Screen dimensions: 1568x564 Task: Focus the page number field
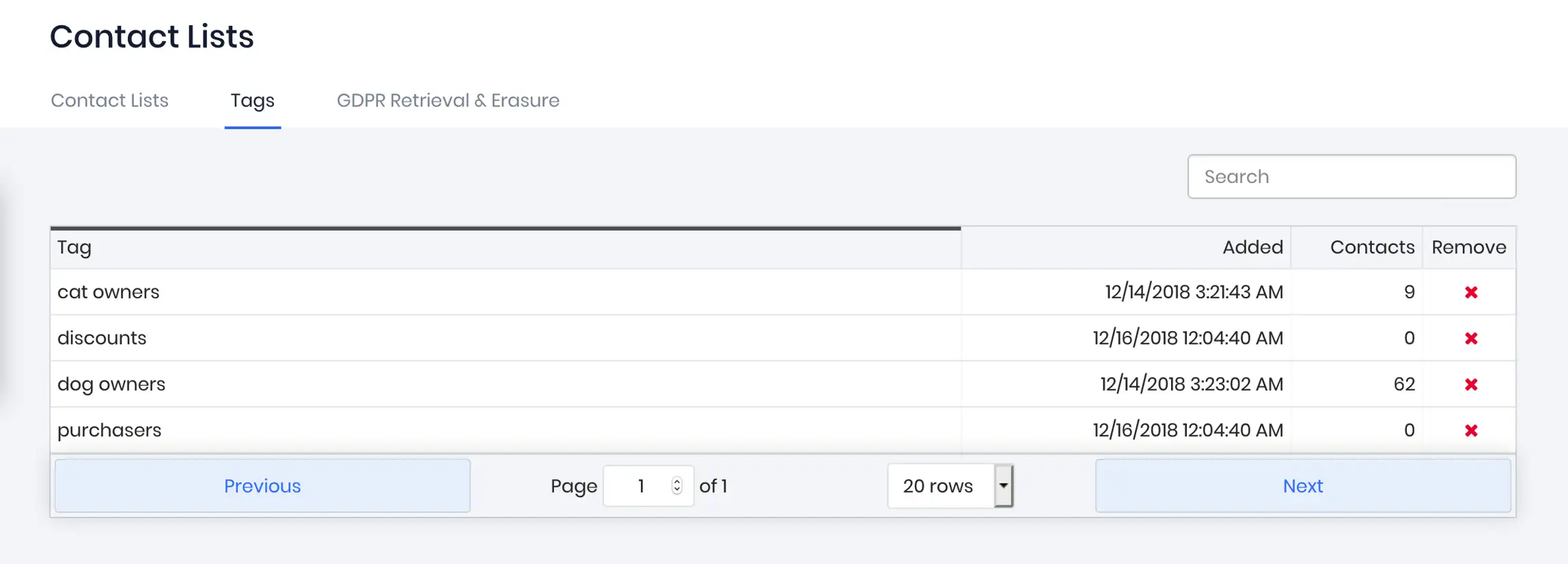click(x=640, y=485)
